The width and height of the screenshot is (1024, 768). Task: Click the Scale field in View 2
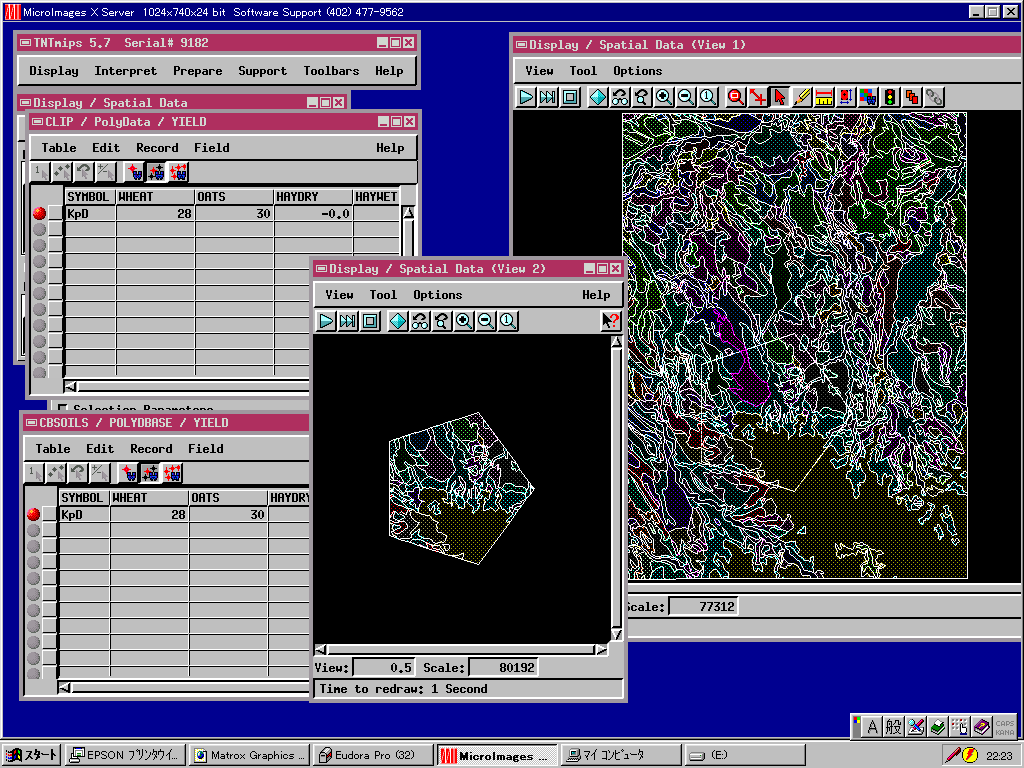tap(503, 667)
